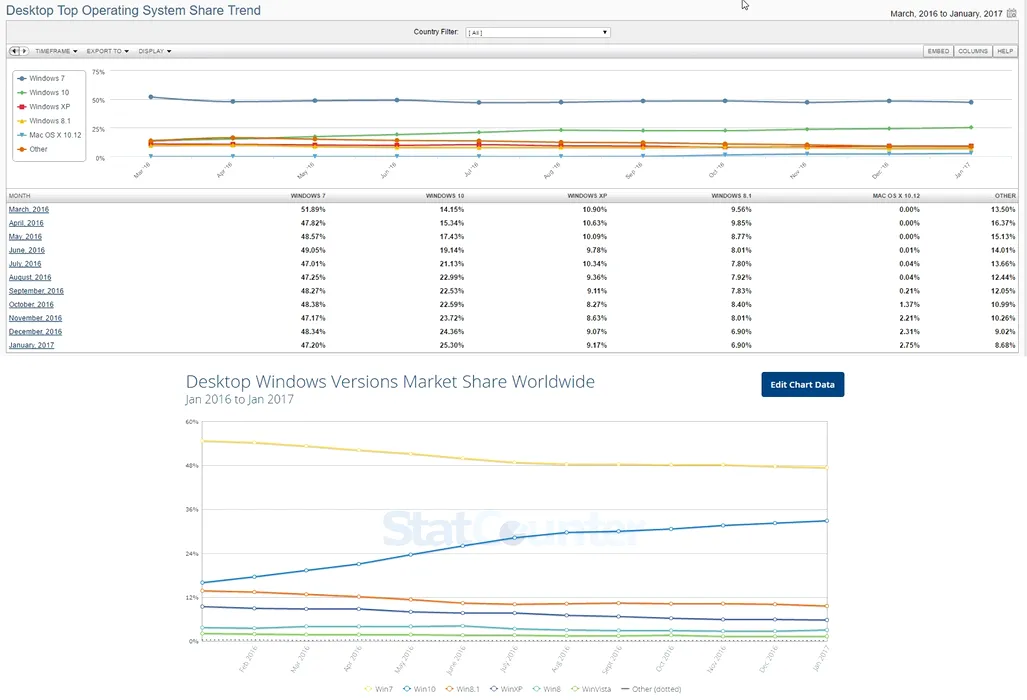Select the 8.68% cell for January 2017
Screen dimensions: 1027x700
click(x=1005, y=345)
